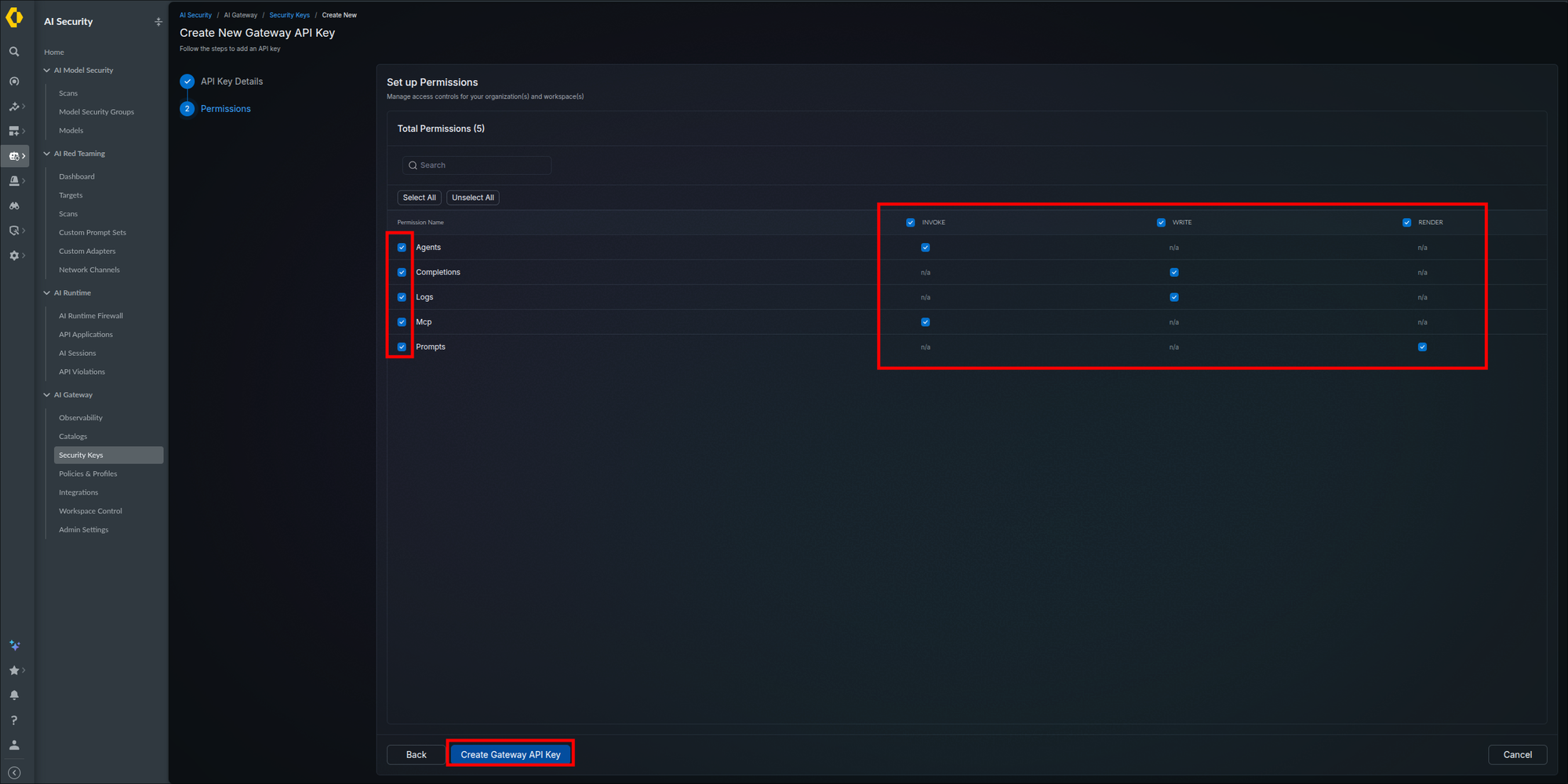Open Policies & Profiles
The width and height of the screenshot is (1568, 784).
pos(88,474)
